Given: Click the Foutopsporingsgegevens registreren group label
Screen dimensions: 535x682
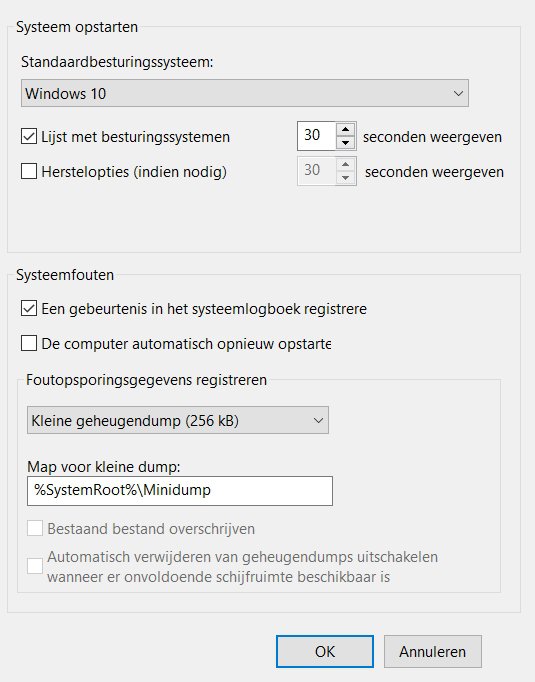Looking at the screenshot, I should 146,380.
